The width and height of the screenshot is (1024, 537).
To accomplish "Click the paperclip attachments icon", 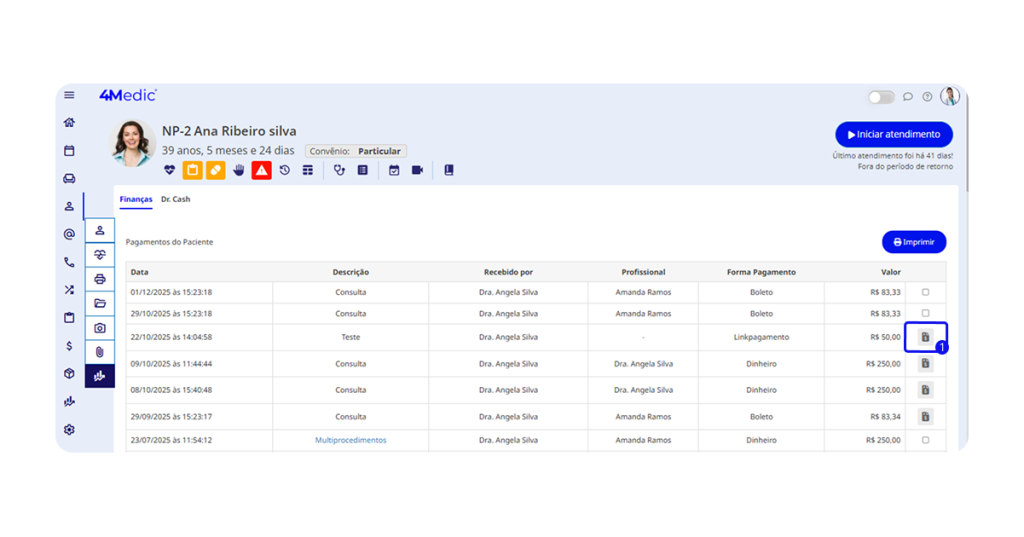I will 100,352.
